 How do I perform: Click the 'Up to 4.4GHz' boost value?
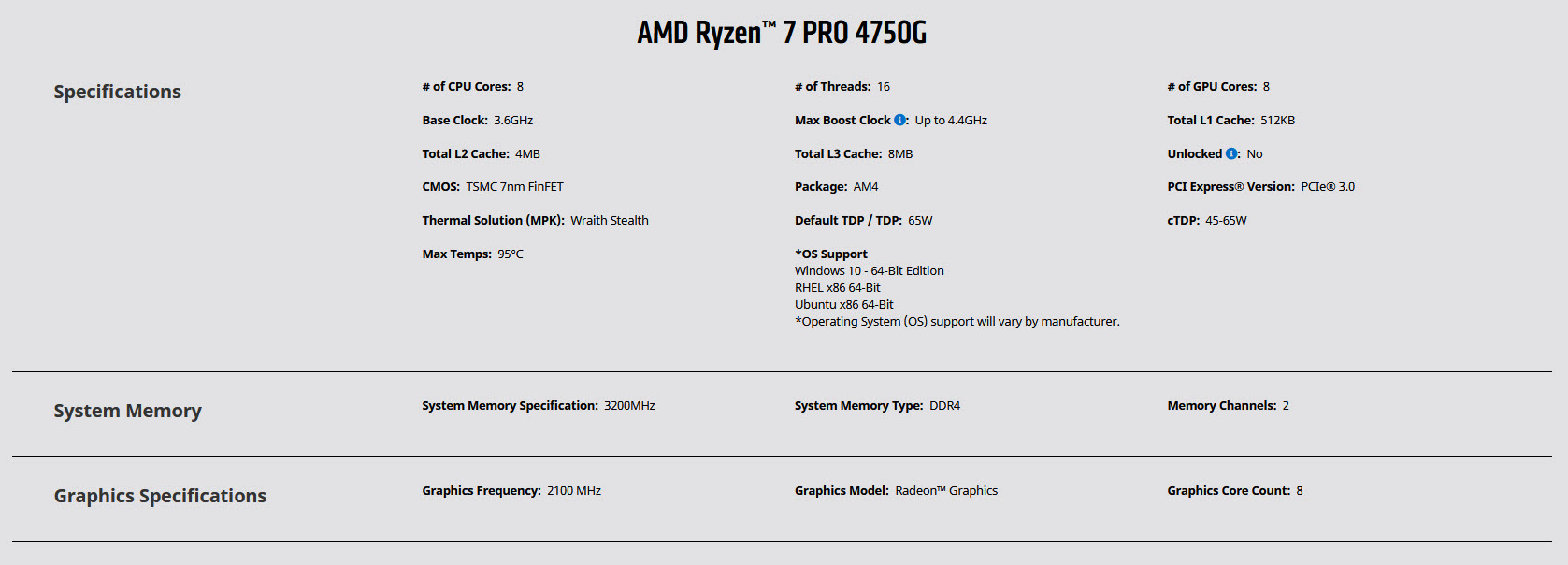[951, 121]
